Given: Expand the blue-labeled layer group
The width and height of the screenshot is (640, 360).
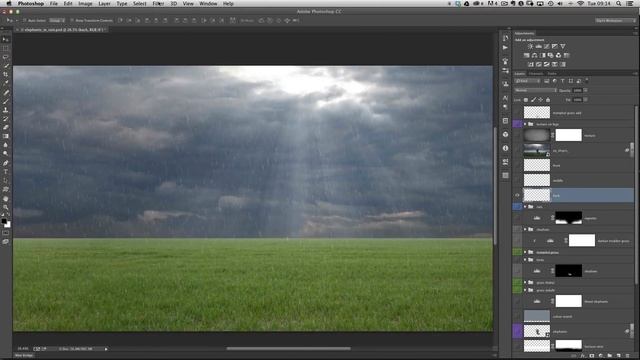Looking at the screenshot, I should pos(525,207).
